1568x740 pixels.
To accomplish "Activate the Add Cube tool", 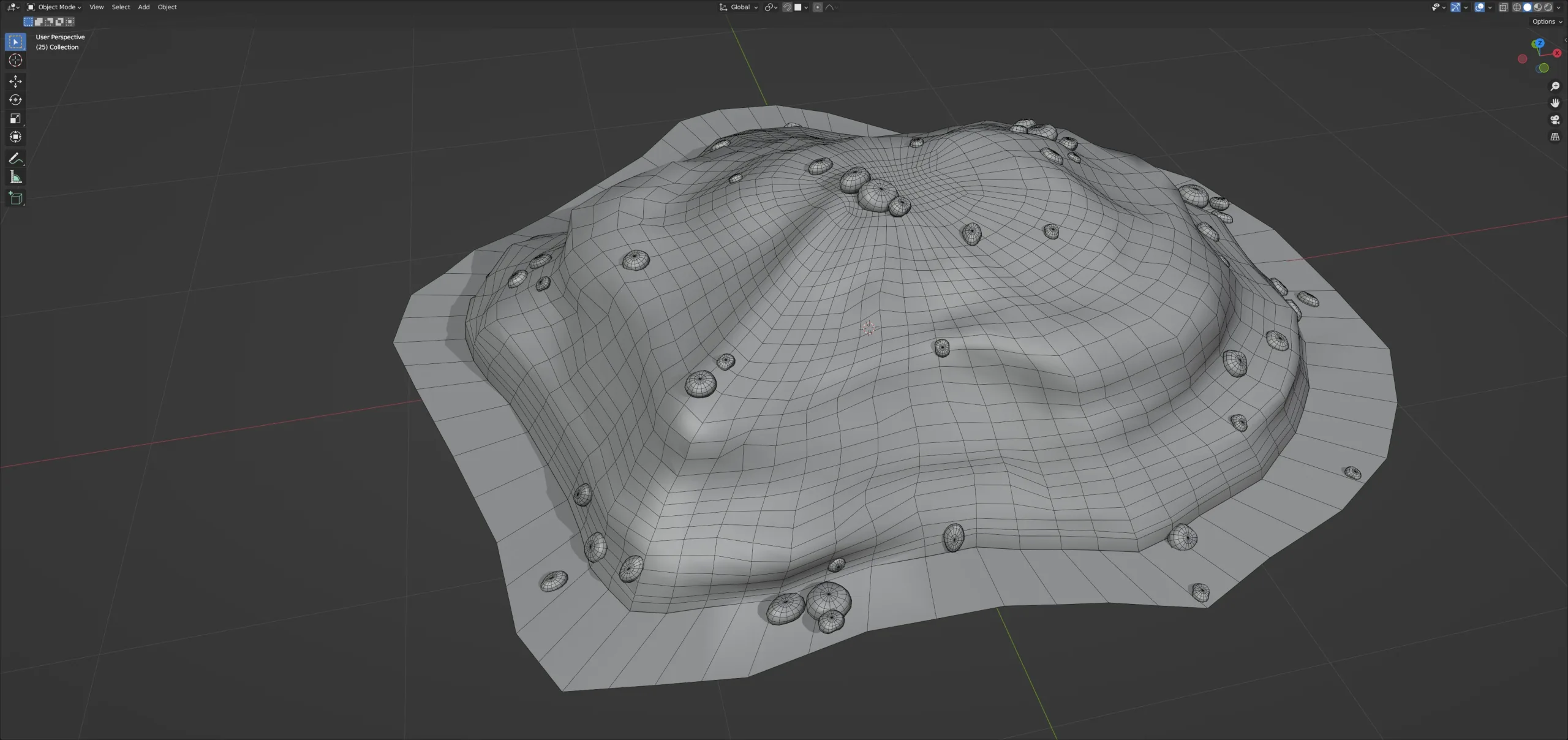I will click(15, 198).
